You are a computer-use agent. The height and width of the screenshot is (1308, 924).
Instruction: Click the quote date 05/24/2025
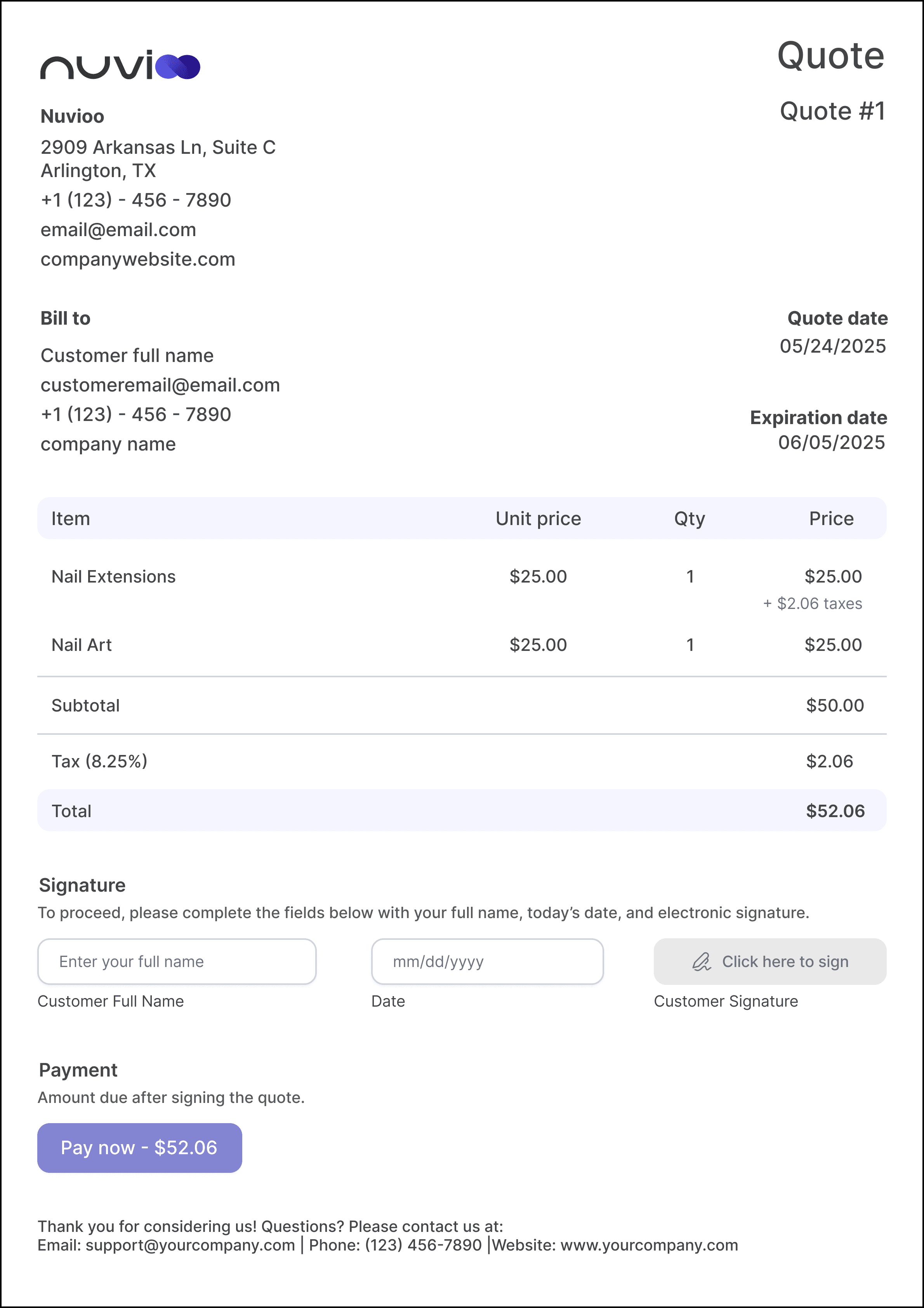coord(832,346)
